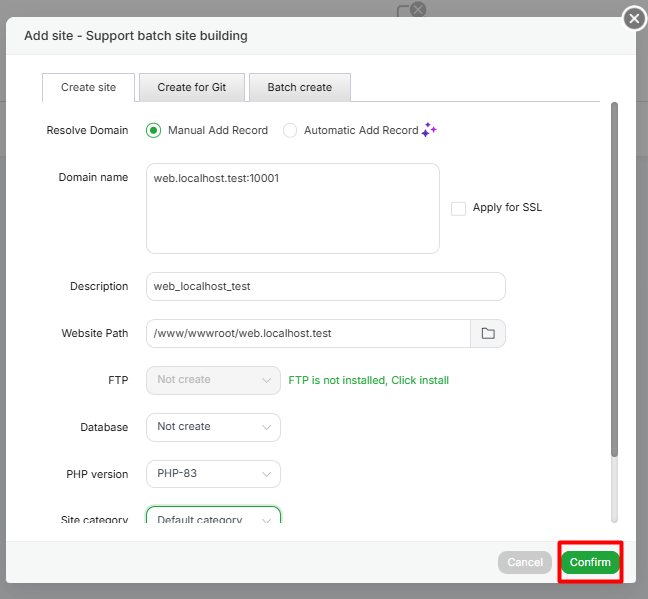Switch to the Create for Git tab

click(x=191, y=88)
